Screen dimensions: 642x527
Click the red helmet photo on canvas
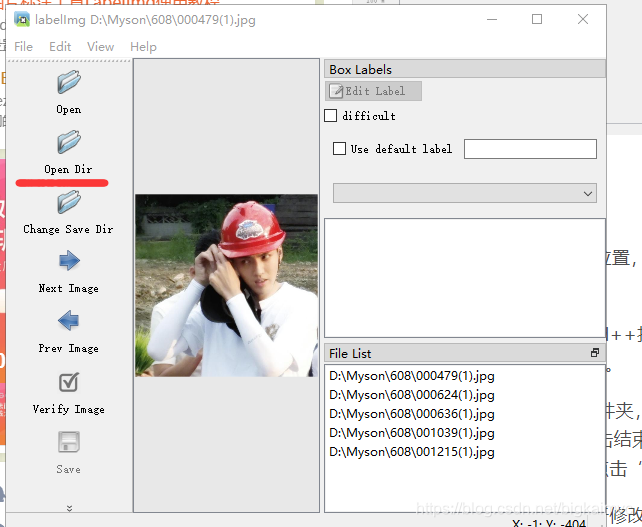pyautogui.click(x=226, y=285)
